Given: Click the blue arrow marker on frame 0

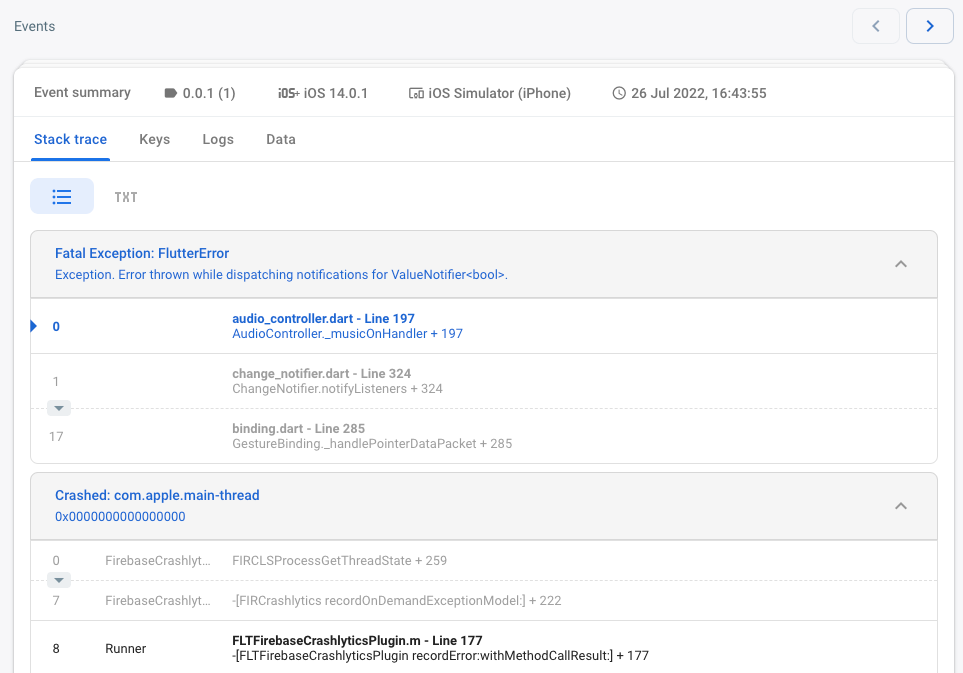Looking at the screenshot, I should point(34,326).
